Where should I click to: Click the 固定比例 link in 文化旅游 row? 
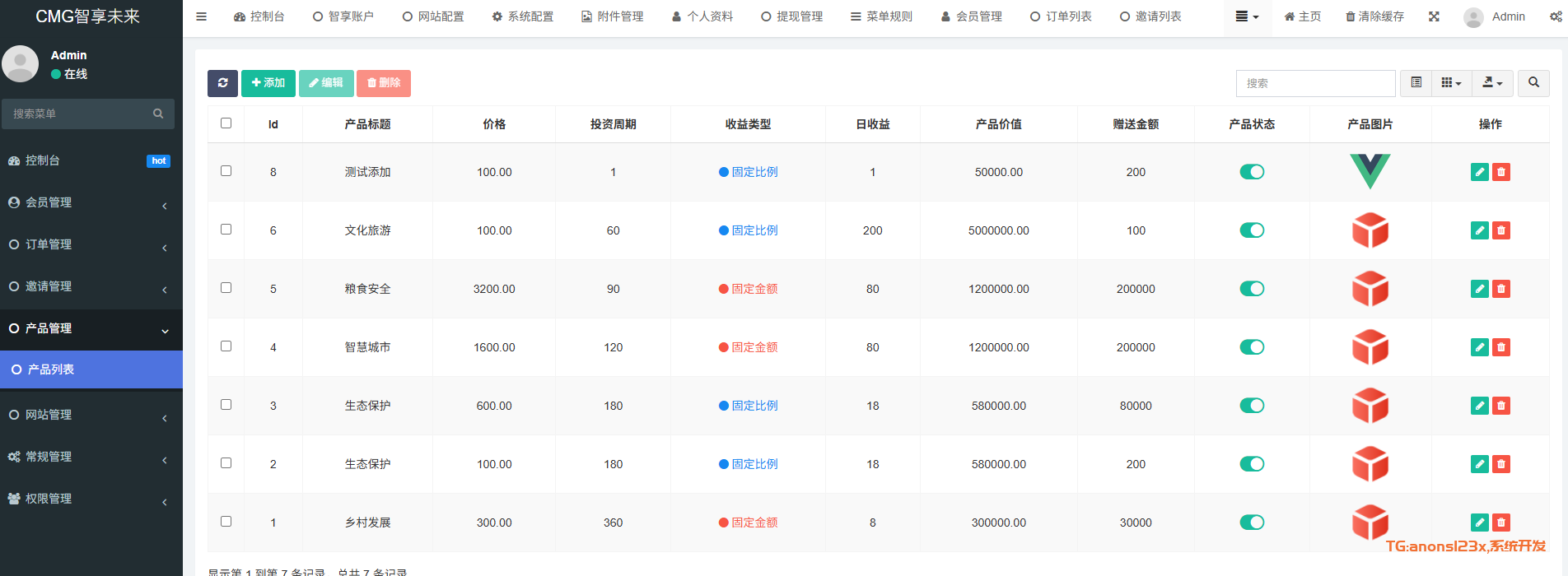(x=754, y=230)
